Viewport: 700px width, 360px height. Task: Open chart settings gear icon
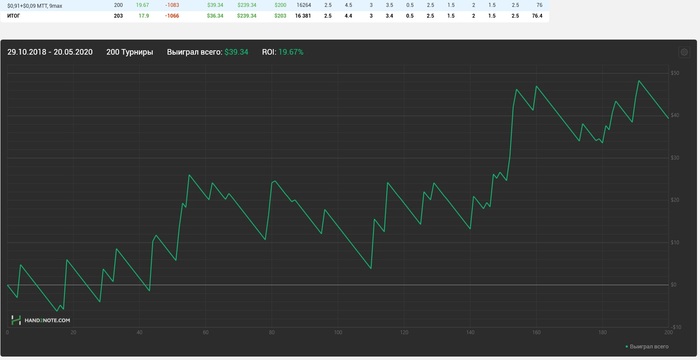click(684, 52)
